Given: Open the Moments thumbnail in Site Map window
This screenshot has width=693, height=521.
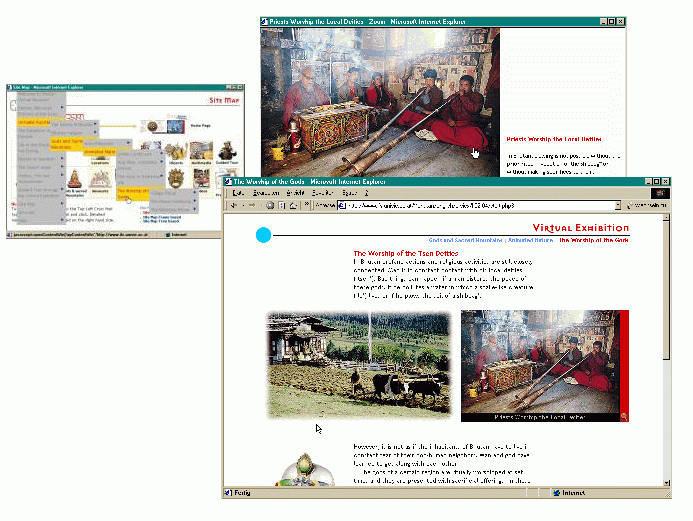Looking at the screenshot, I should click(100, 179).
